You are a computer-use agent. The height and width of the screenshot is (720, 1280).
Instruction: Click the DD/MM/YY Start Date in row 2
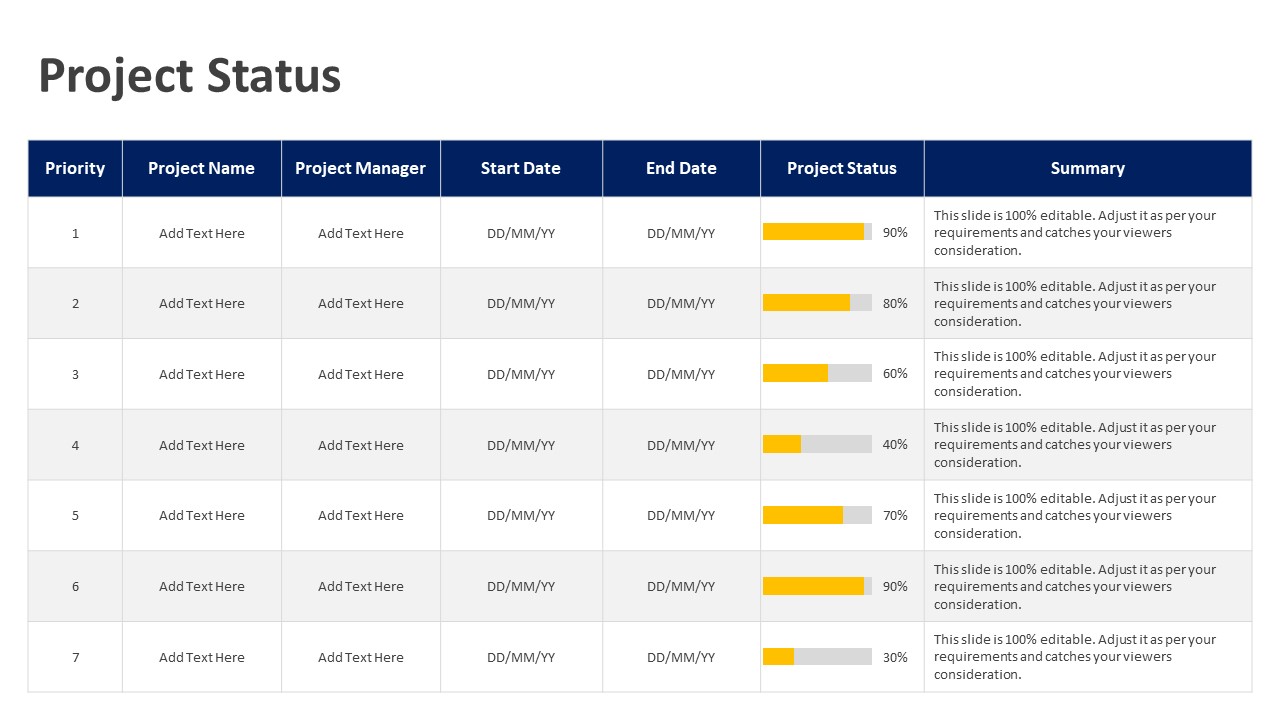click(521, 303)
